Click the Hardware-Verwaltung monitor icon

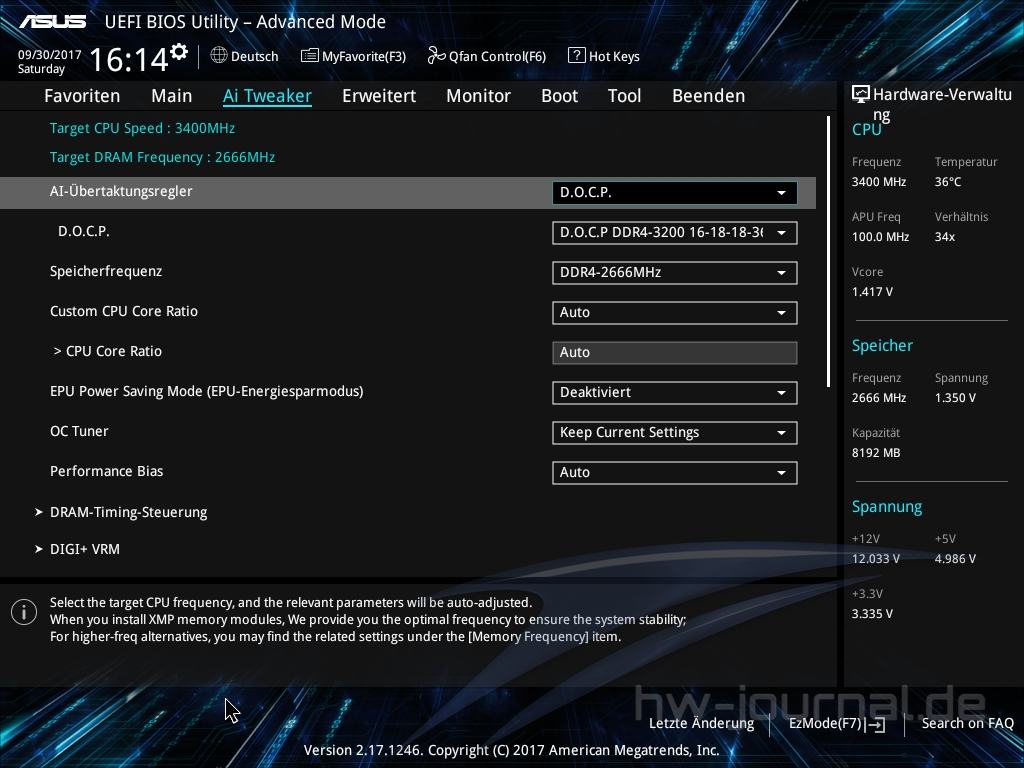tap(861, 95)
